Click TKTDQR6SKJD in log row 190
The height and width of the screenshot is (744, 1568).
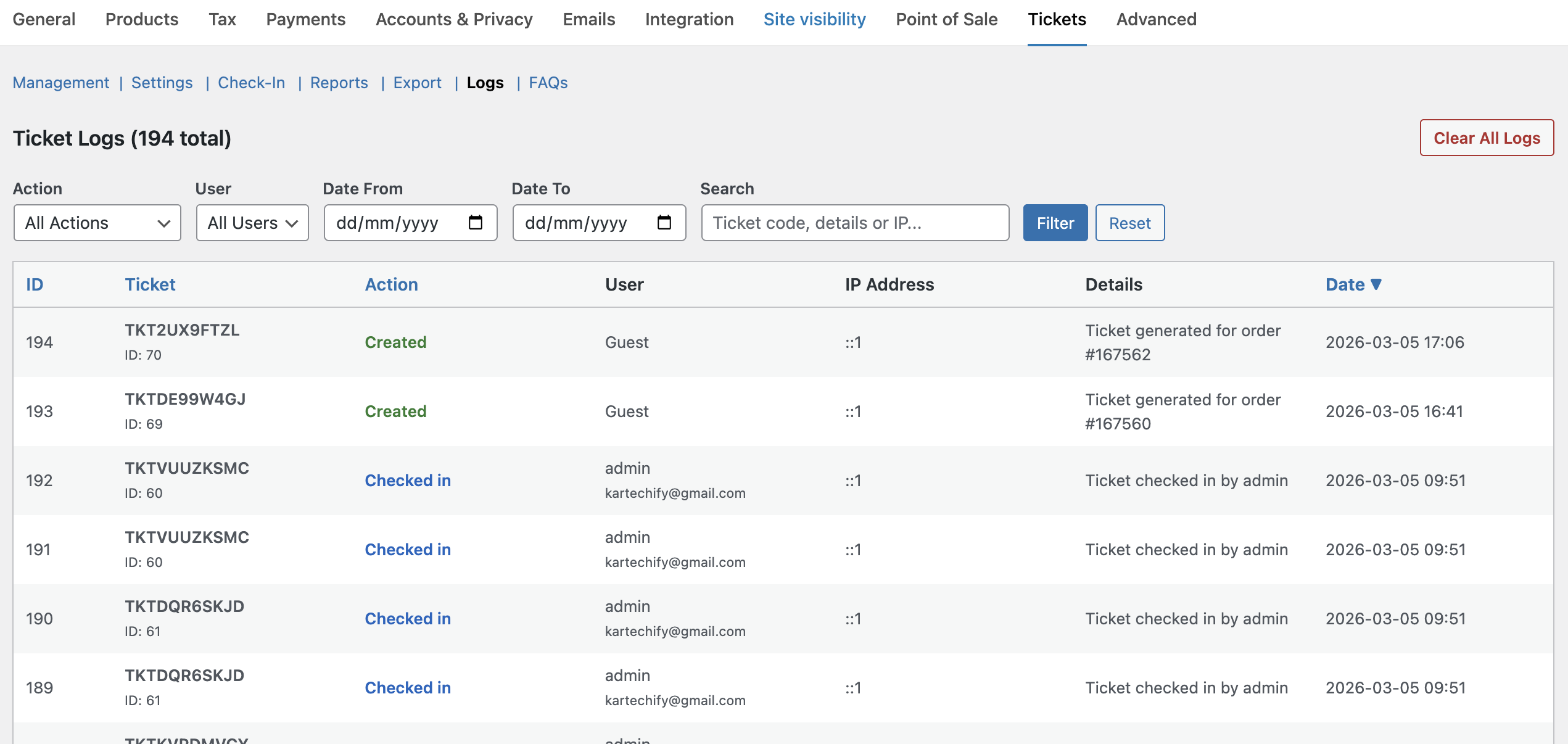pos(184,606)
